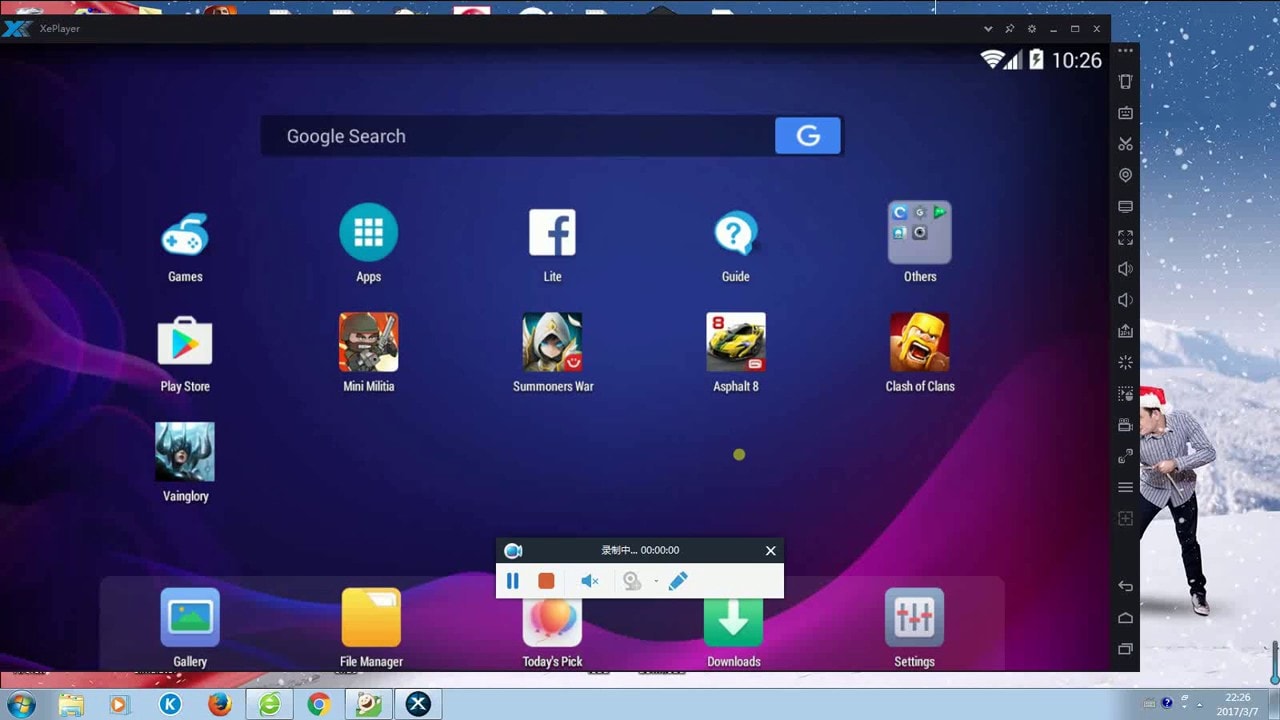Screen dimensions: 1280x720
Task: Click the shake device sidebar icon
Action: [x=1125, y=82]
